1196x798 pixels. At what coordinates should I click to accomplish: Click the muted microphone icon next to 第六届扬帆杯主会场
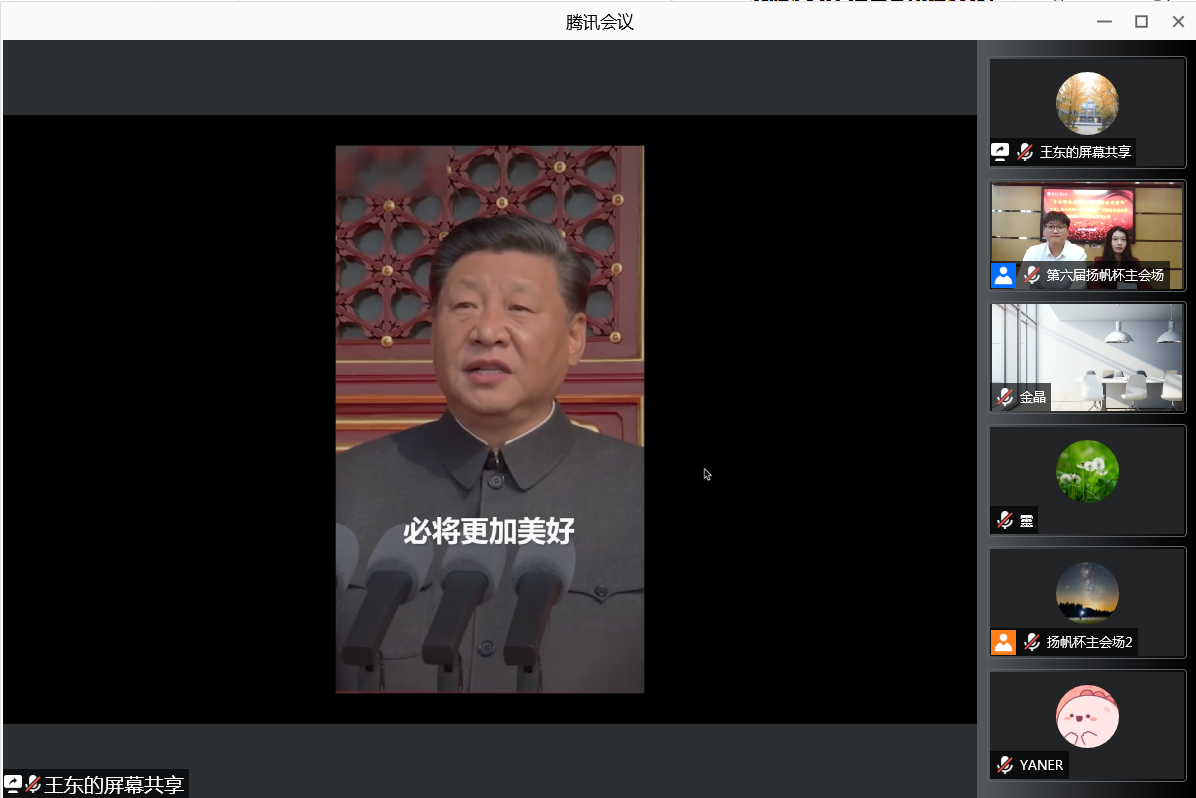click(x=1032, y=275)
